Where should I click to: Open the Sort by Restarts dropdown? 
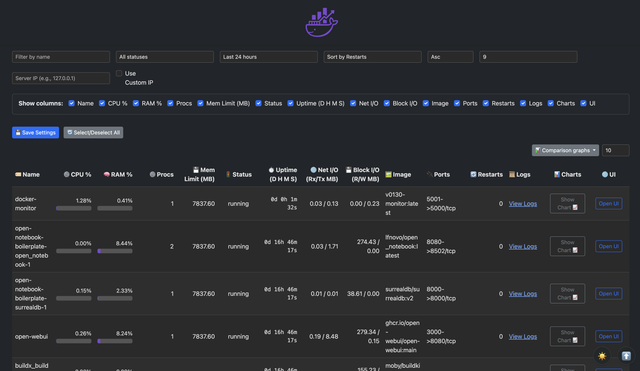click(x=372, y=57)
